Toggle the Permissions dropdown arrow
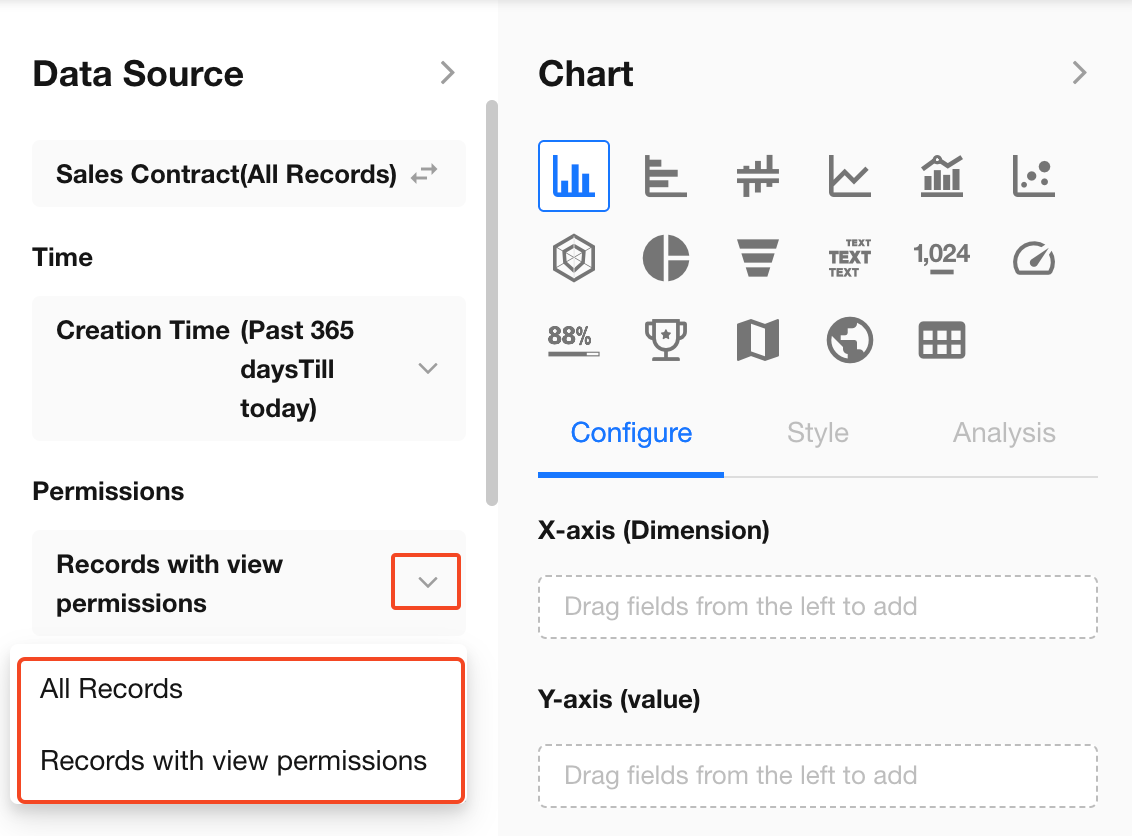This screenshot has height=836, width=1132. (427, 582)
